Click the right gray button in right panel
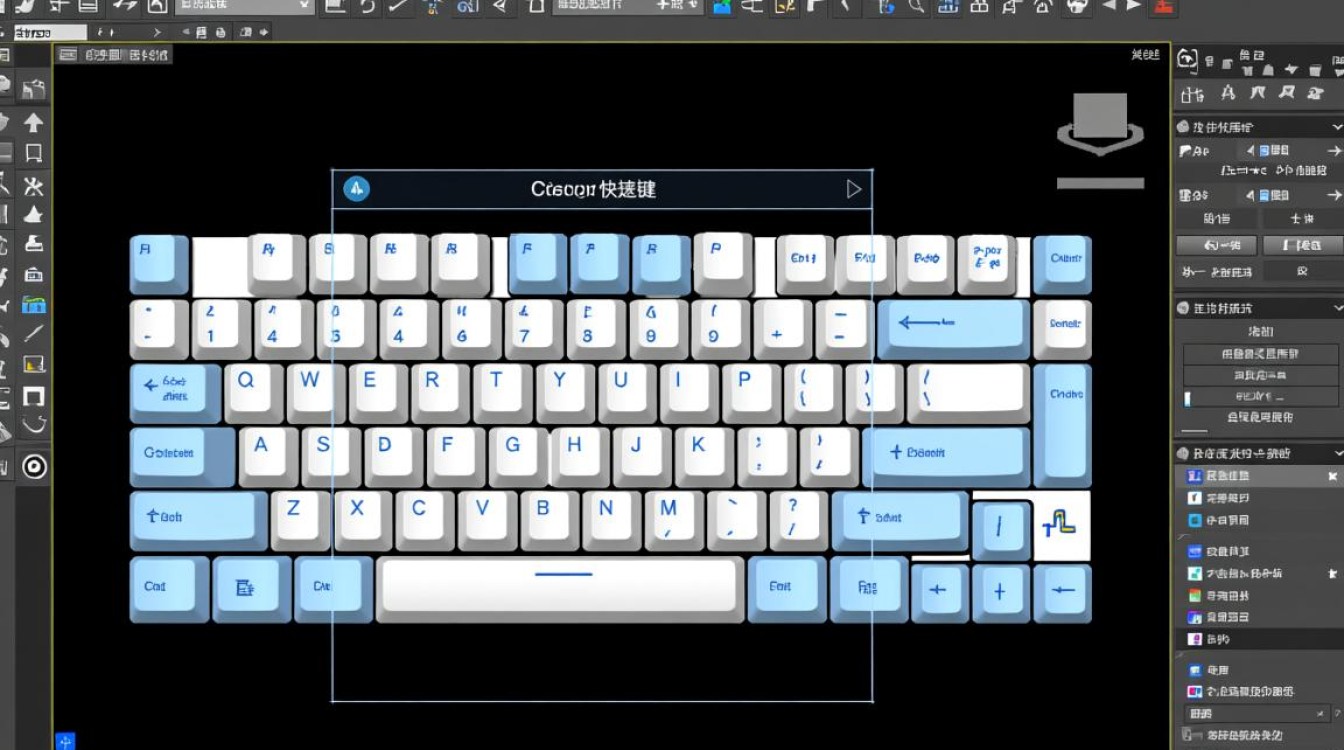The width and height of the screenshot is (1344, 750). coord(1303,244)
